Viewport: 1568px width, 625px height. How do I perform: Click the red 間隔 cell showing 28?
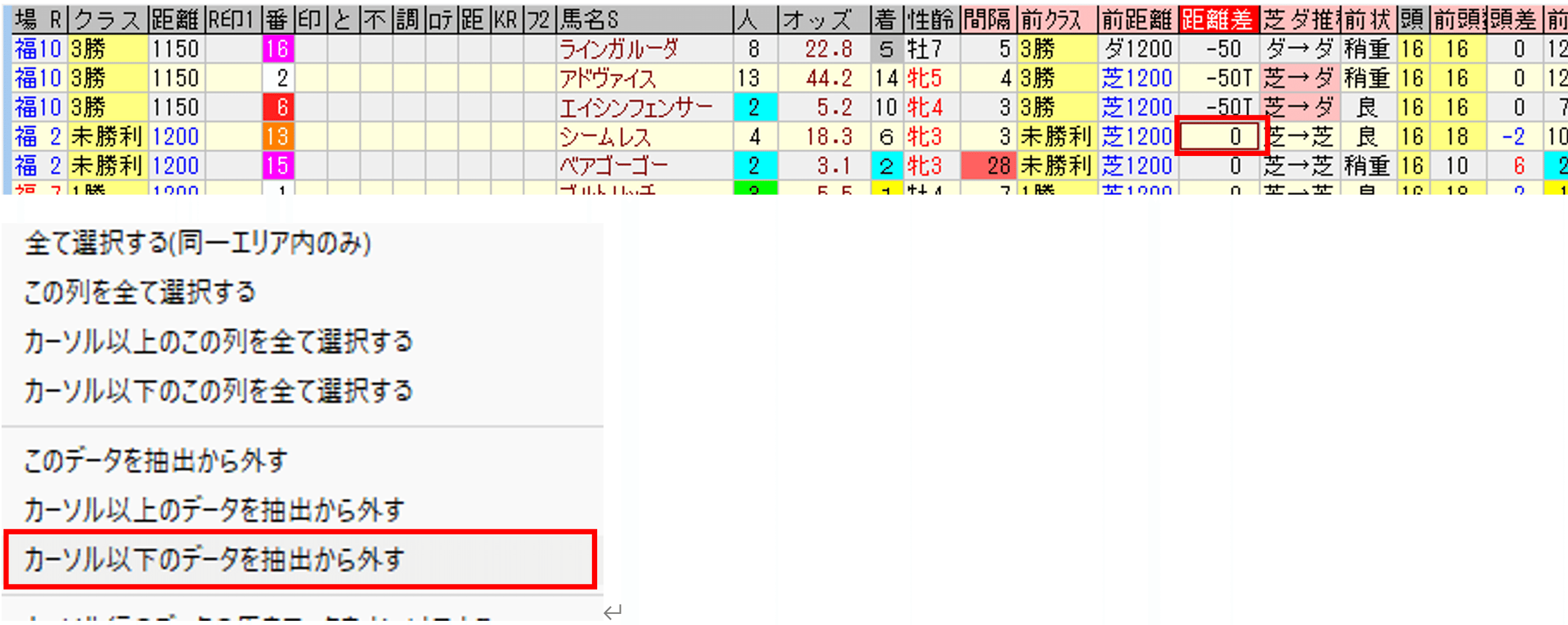tap(988, 166)
